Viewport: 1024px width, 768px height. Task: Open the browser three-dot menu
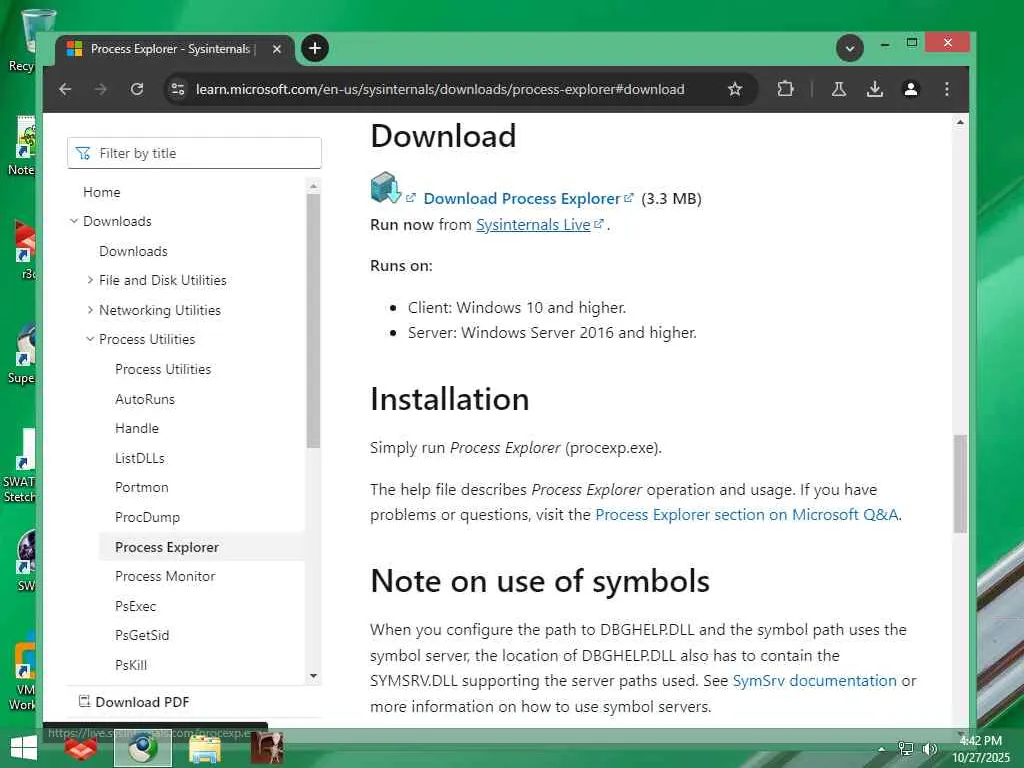[x=946, y=89]
